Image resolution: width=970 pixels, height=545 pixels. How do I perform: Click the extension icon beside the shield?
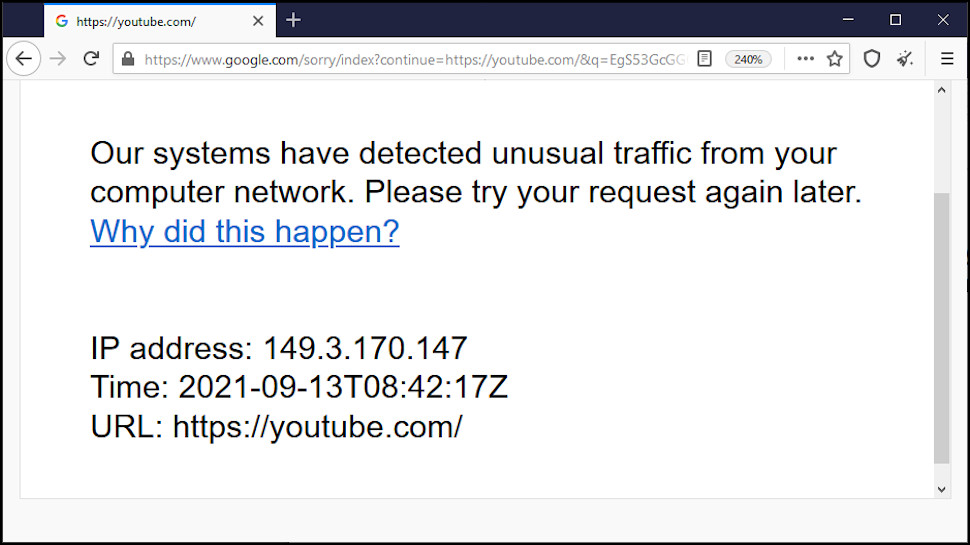point(905,59)
